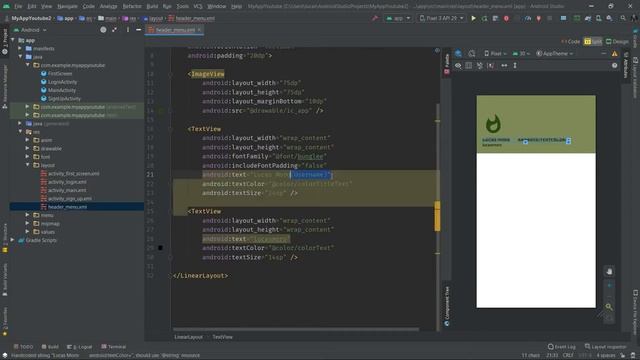Click the preview column layout icon
Viewport: 640px width, 360px height.
pos(469,65)
